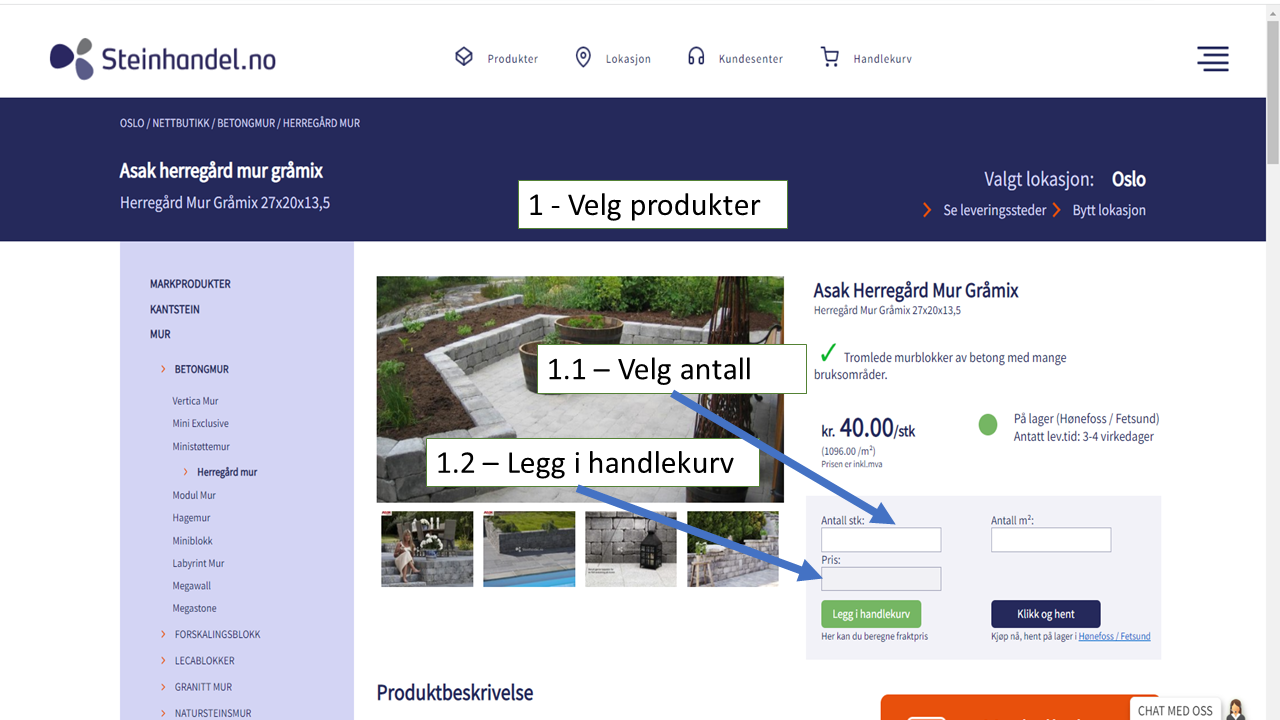This screenshot has width=1280, height=720.
Task: Click the Steinhandel.no logo
Action: [x=163, y=60]
